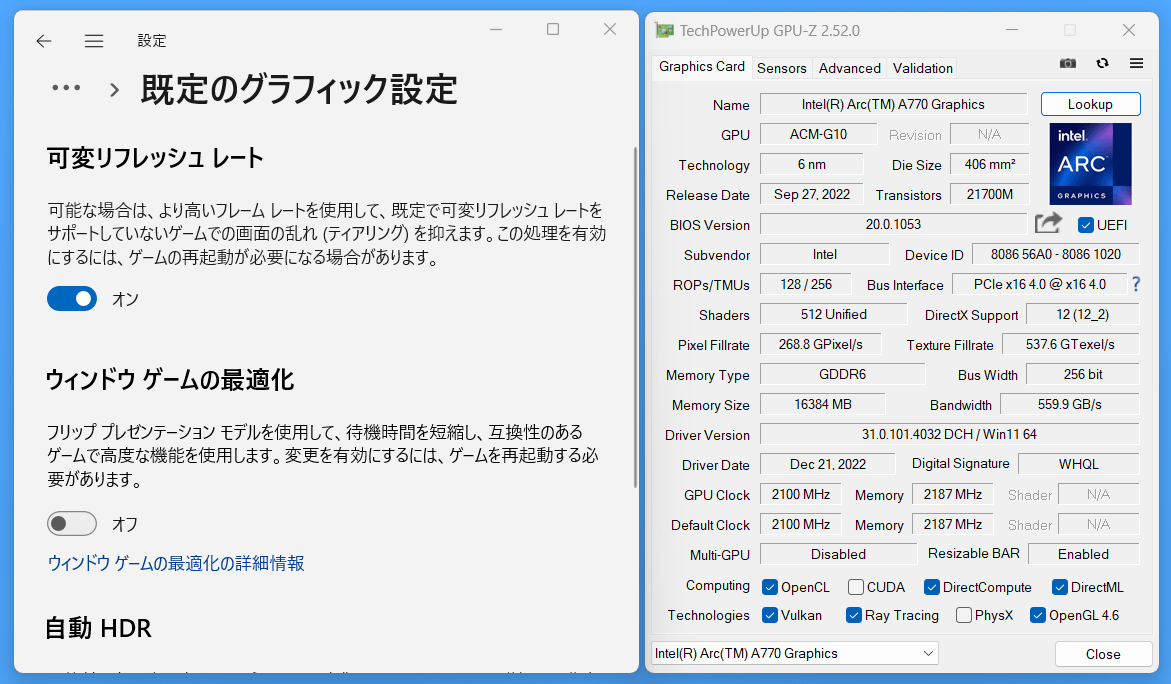Screen dimensions: 1171x684
Task: Toggle the UEFI checkbox
Action: 1086,225
